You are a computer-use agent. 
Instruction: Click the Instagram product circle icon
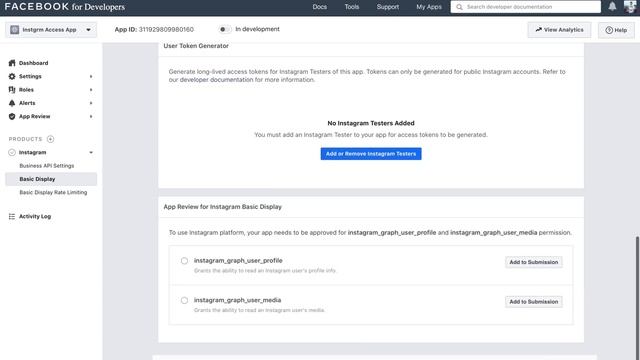coord(12,152)
